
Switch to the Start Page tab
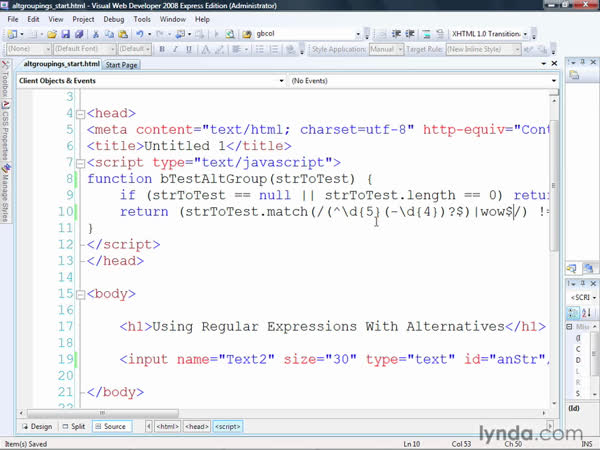[x=121, y=65]
